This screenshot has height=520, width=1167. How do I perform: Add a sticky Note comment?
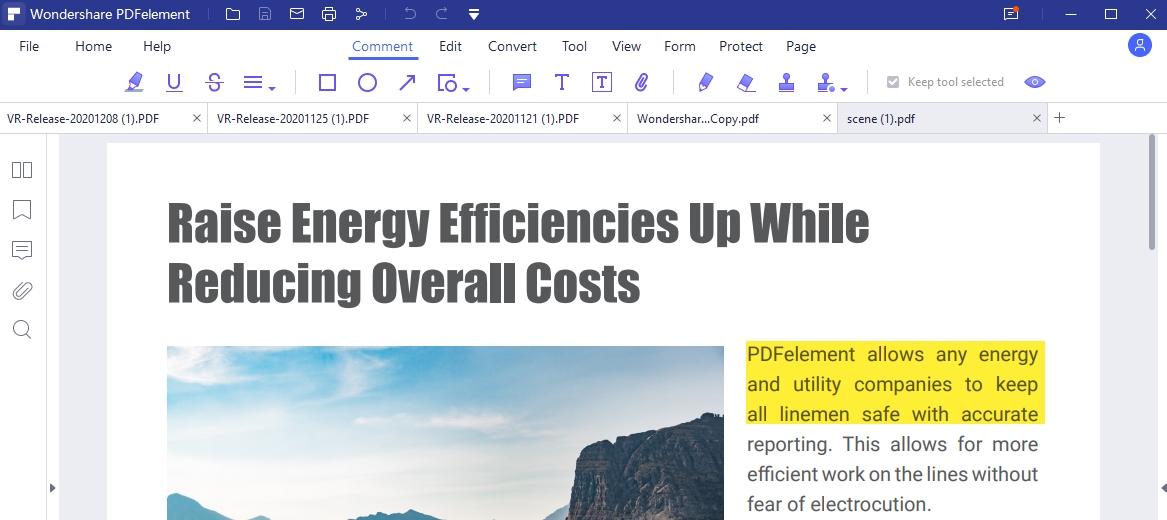[x=522, y=82]
